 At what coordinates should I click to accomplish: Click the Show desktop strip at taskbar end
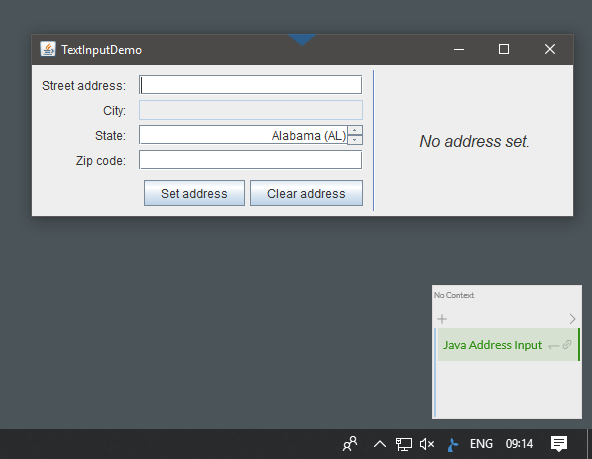[x=589, y=444]
